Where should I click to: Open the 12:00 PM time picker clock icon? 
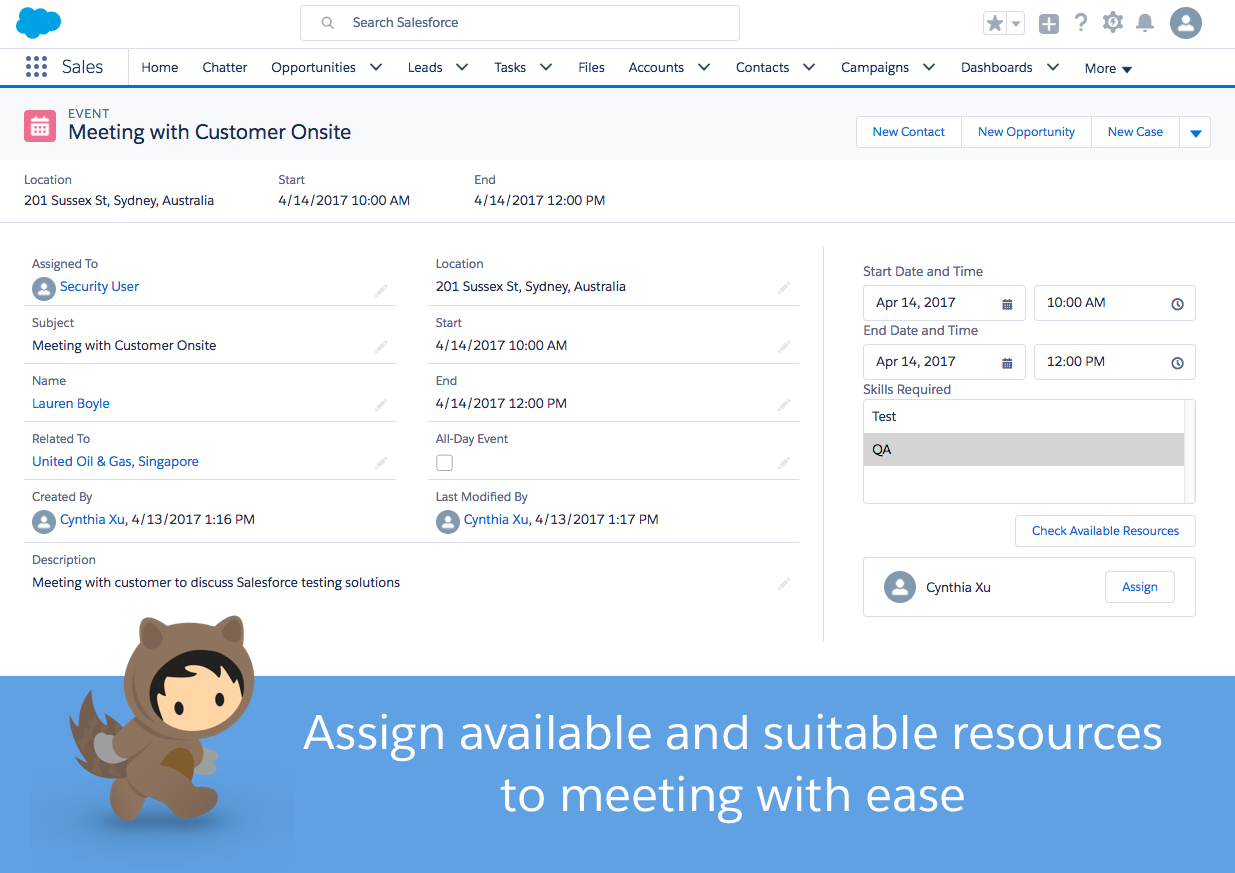click(1177, 363)
